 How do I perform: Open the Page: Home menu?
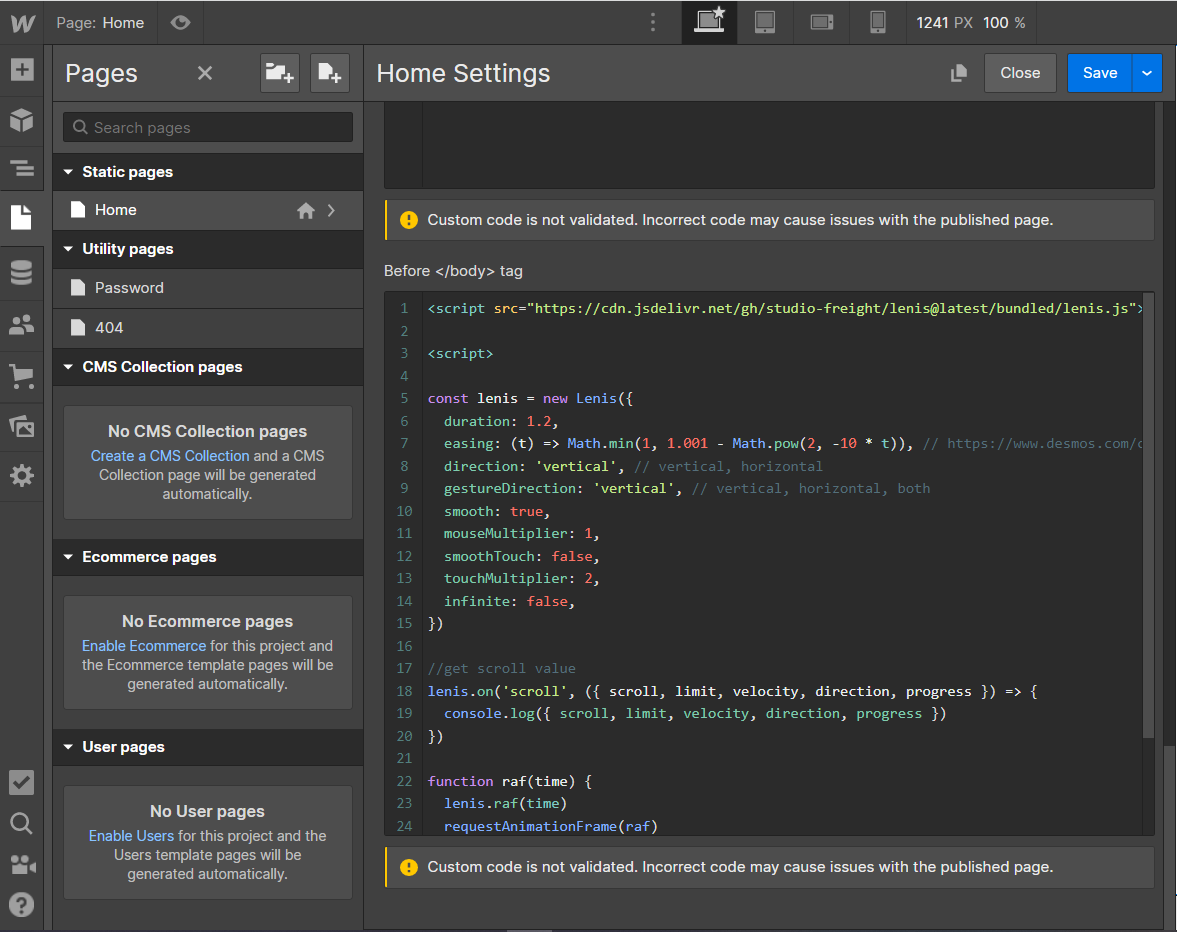coord(100,22)
